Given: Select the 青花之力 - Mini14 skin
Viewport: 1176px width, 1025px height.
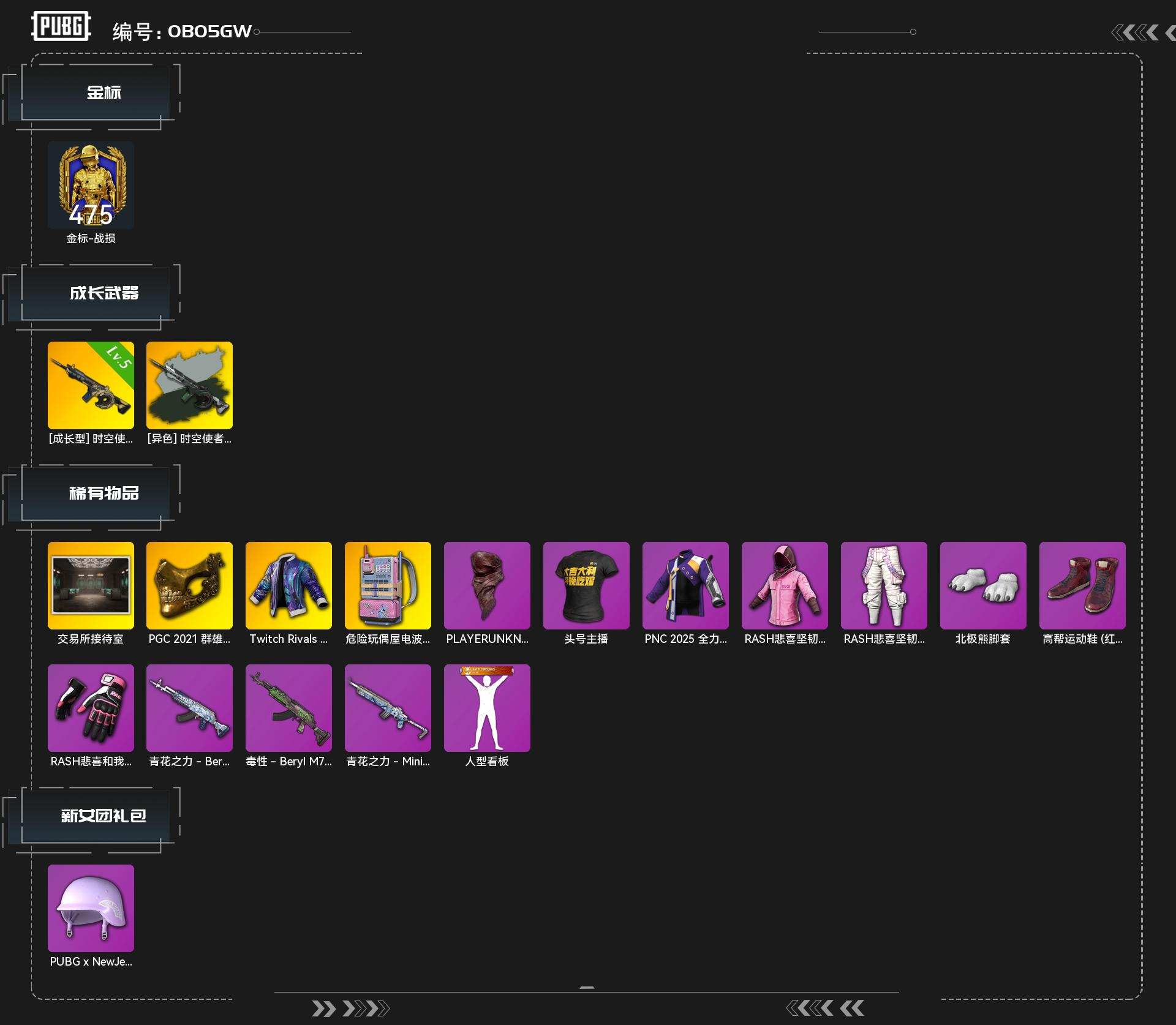Looking at the screenshot, I should tap(388, 708).
